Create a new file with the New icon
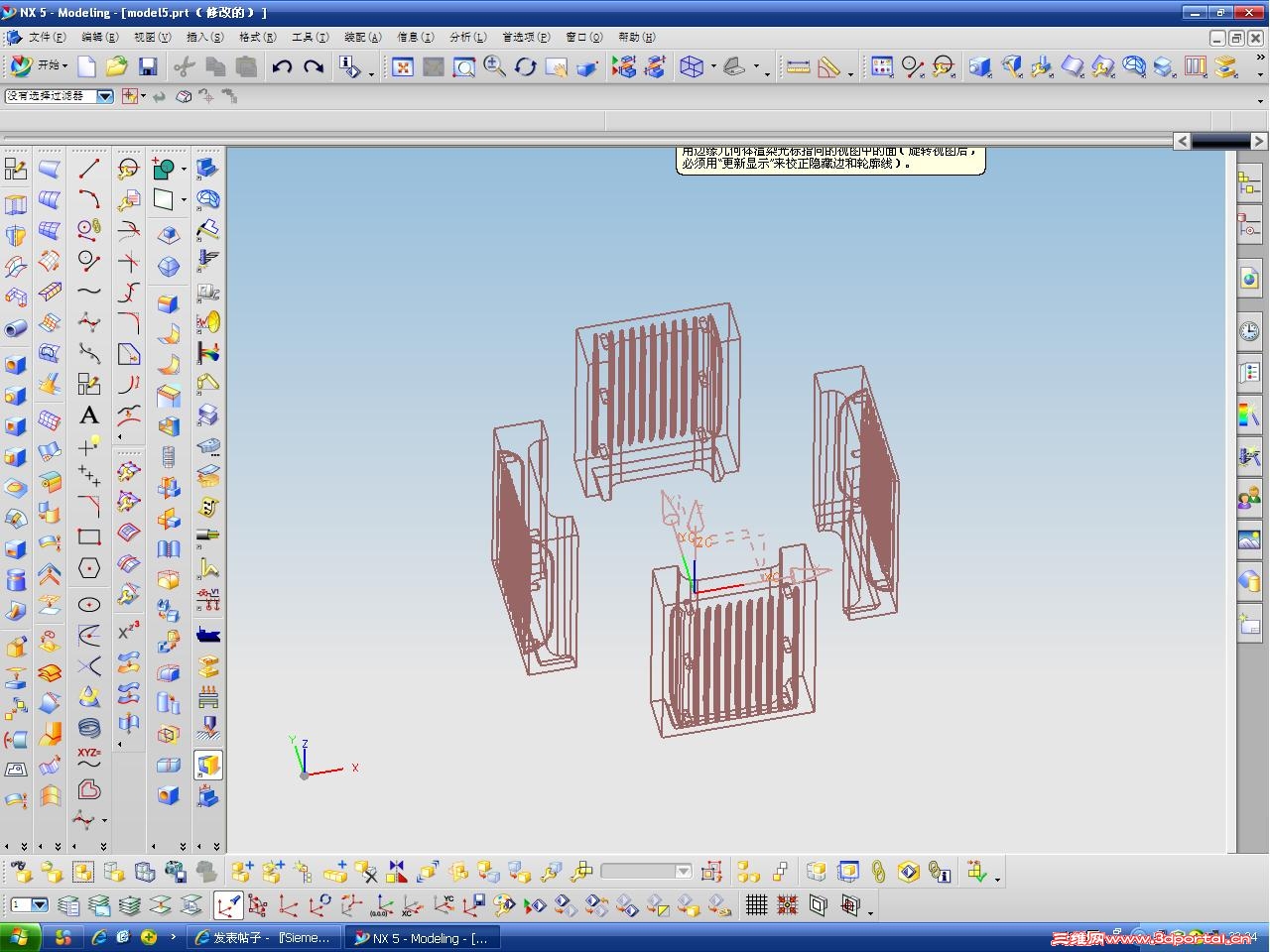Image resolution: width=1270 pixels, height=952 pixels. click(x=87, y=66)
